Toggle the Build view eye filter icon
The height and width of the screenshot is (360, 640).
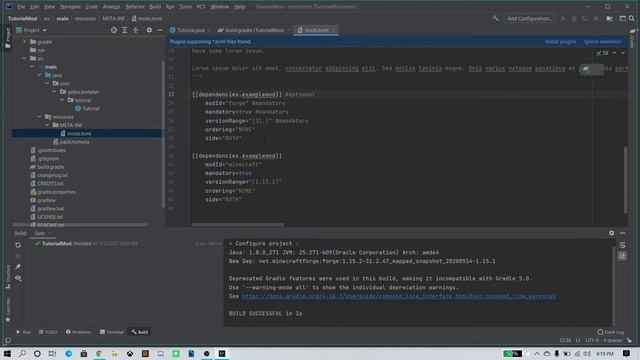[18, 278]
